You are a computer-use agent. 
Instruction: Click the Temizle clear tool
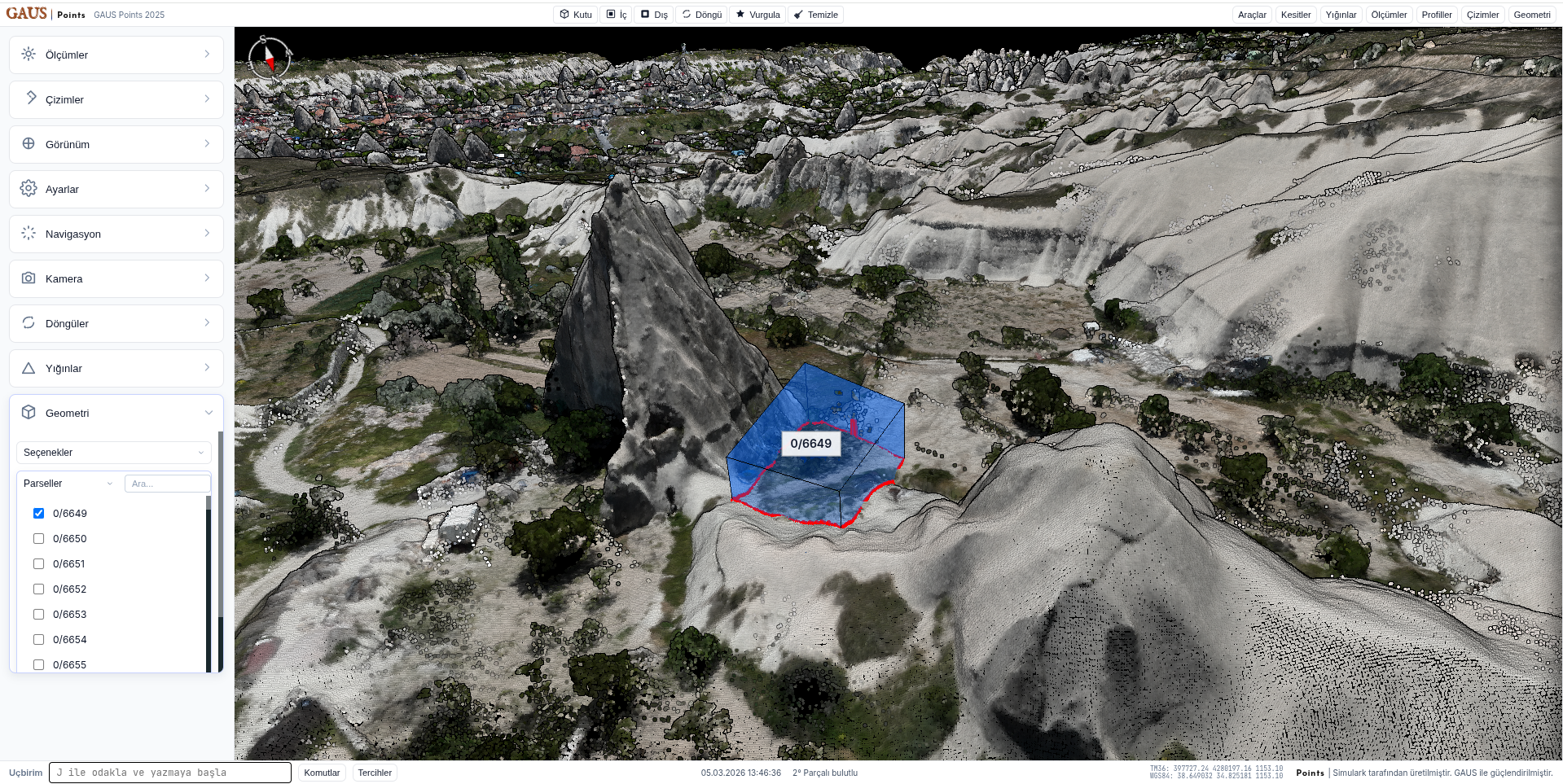[815, 15]
